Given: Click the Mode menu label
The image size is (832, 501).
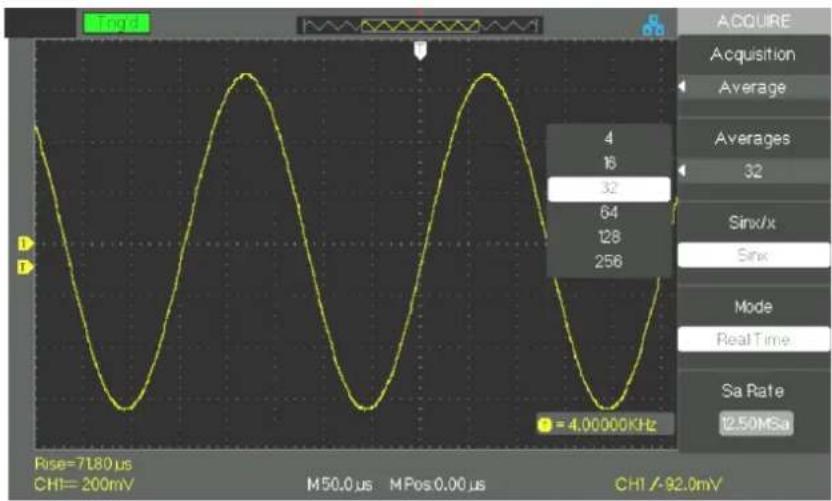Looking at the screenshot, I should pos(752,307).
